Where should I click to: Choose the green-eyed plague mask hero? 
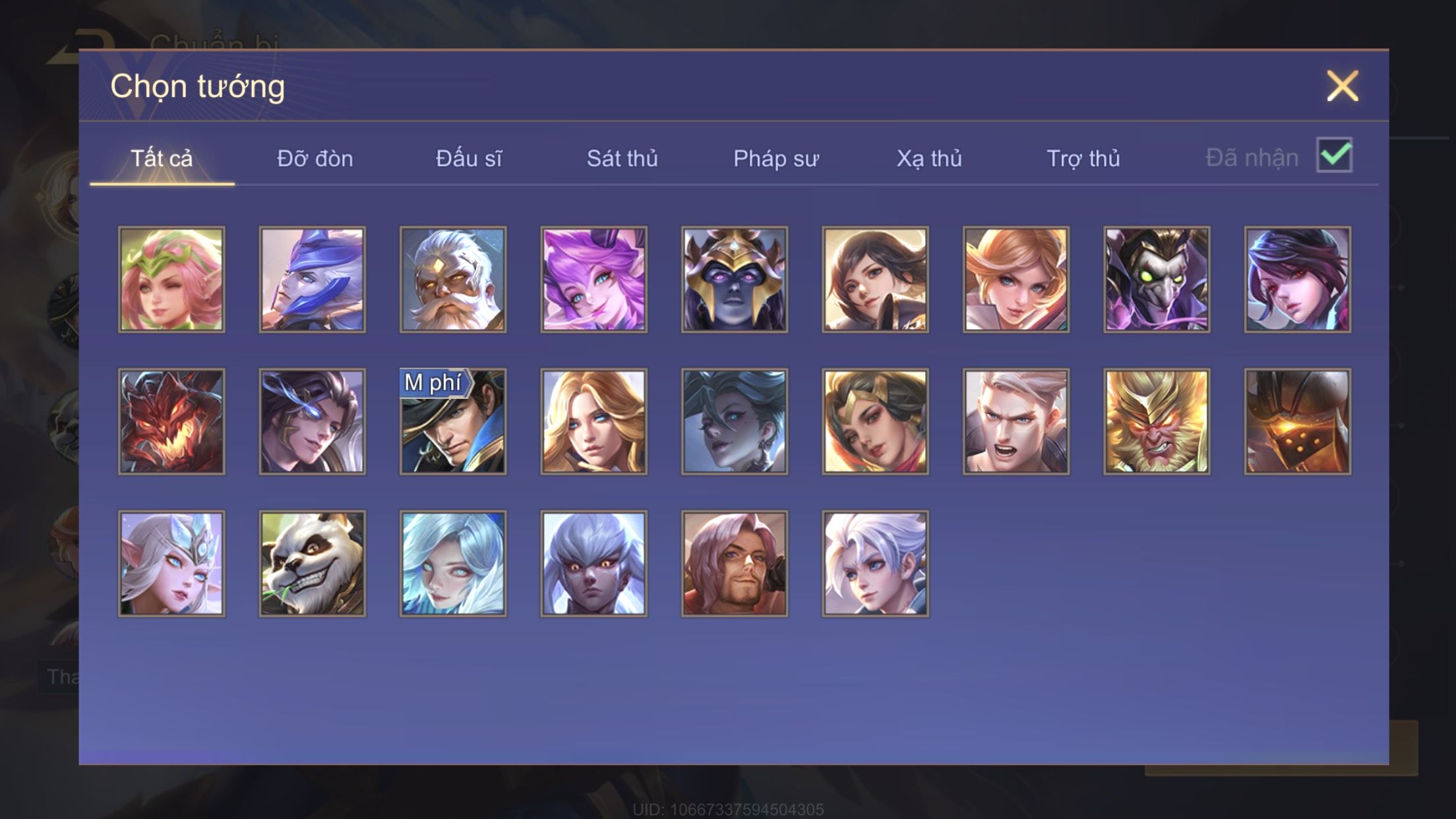(x=1157, y=280)
